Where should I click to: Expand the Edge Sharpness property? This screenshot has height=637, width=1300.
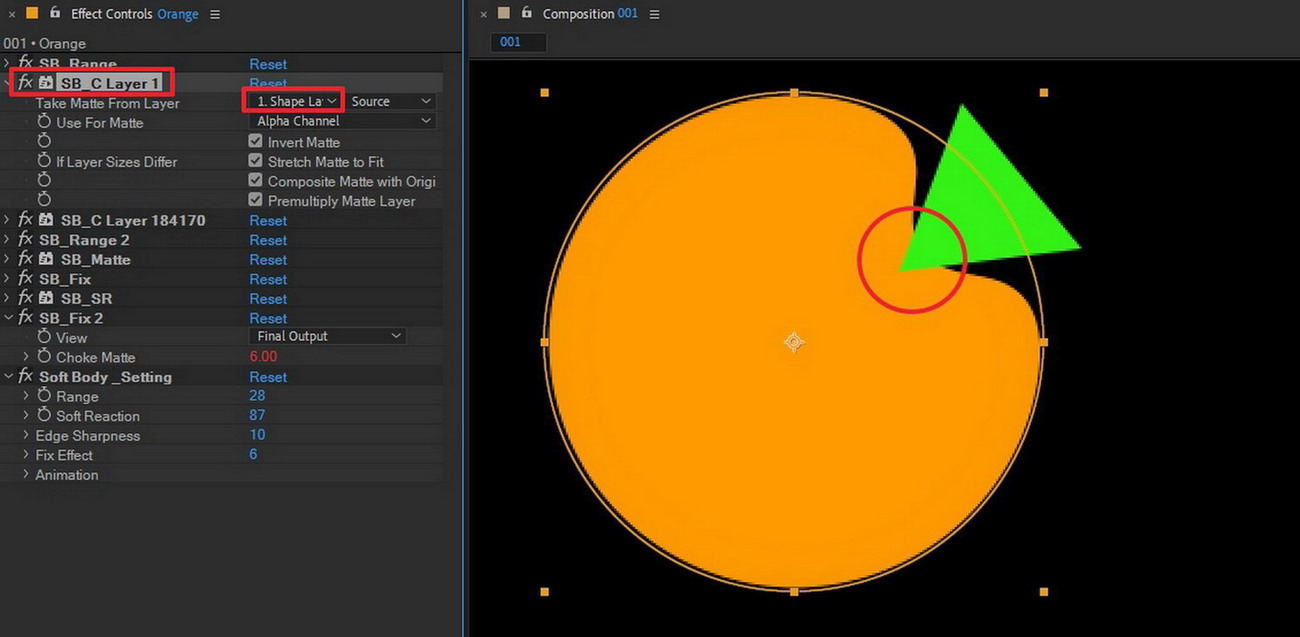coord(26,435)
